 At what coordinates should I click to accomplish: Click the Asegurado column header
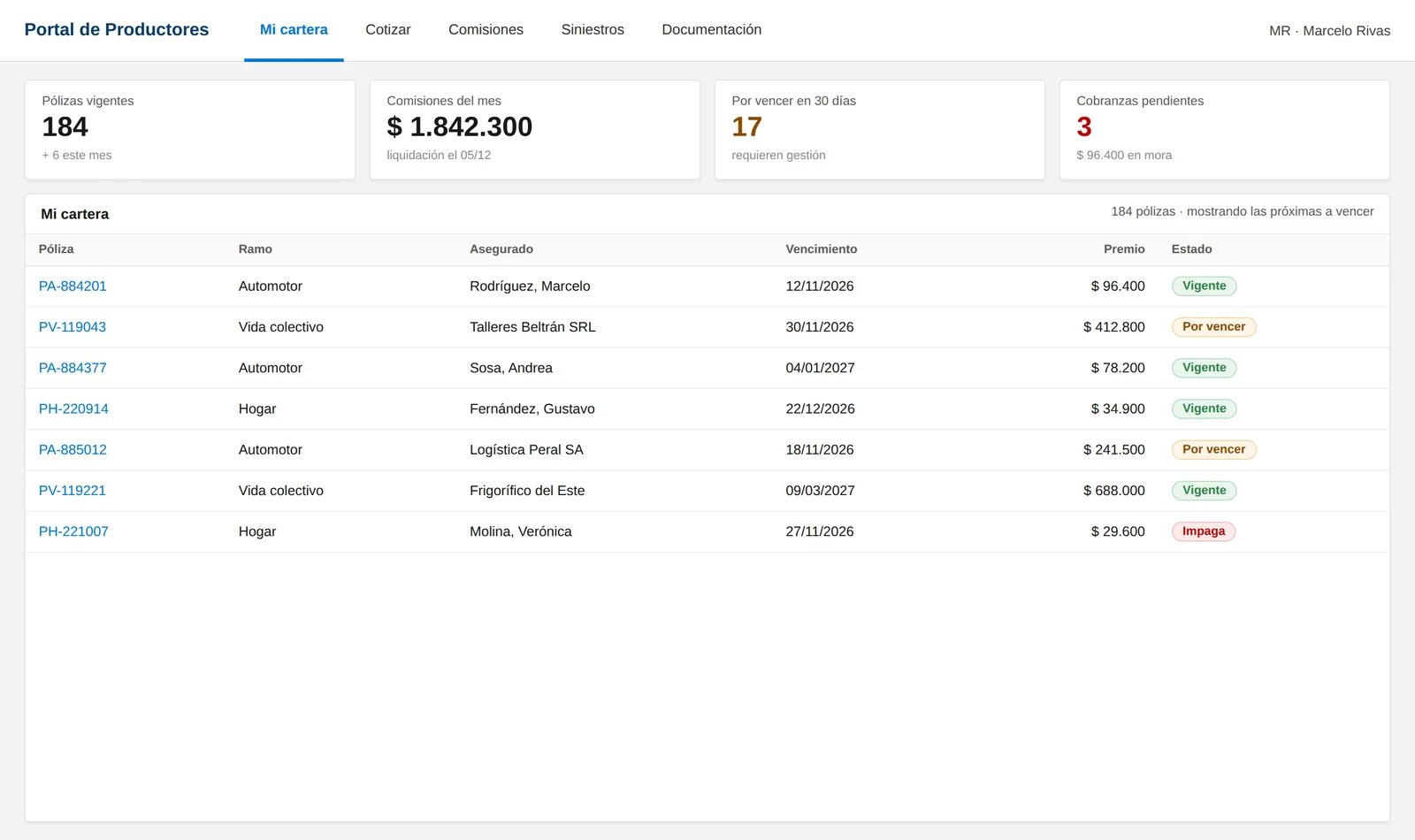pyautogui.click(x=501, y=249)
